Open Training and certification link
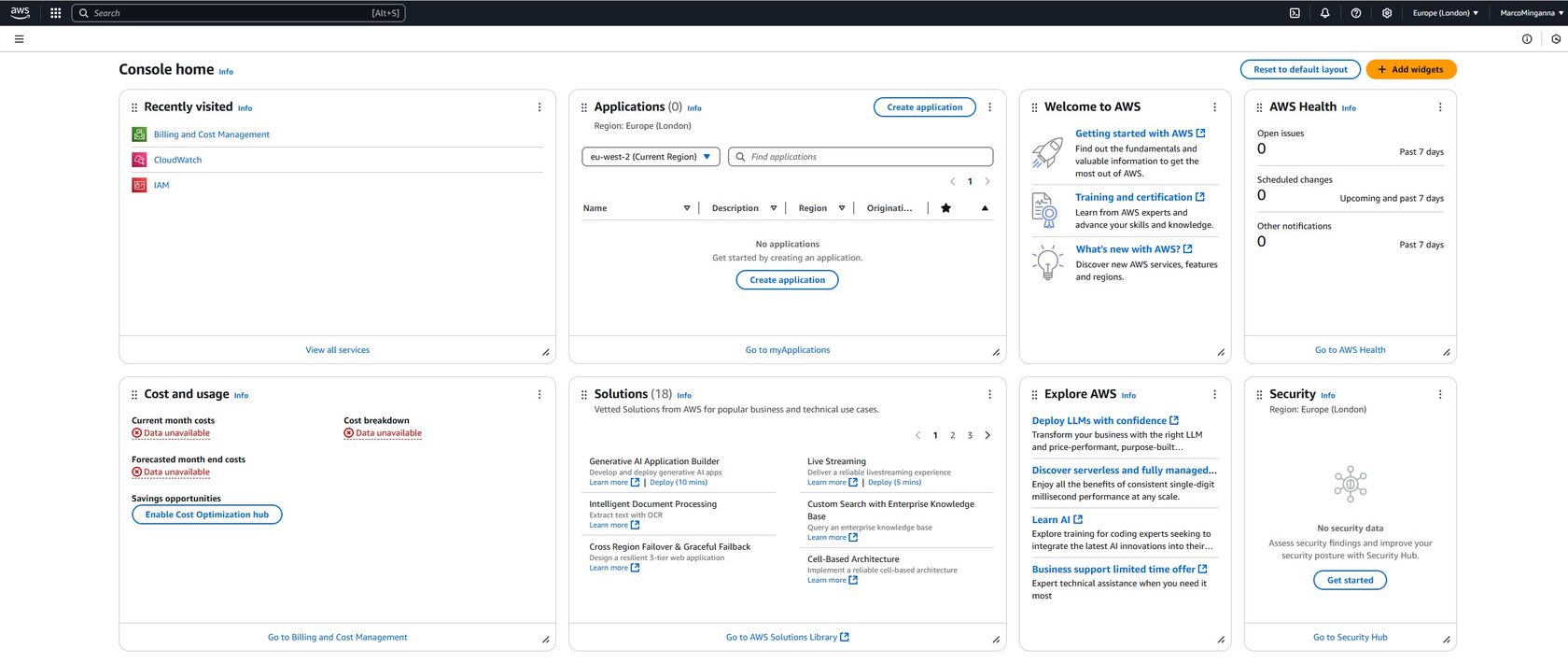 1140,197
